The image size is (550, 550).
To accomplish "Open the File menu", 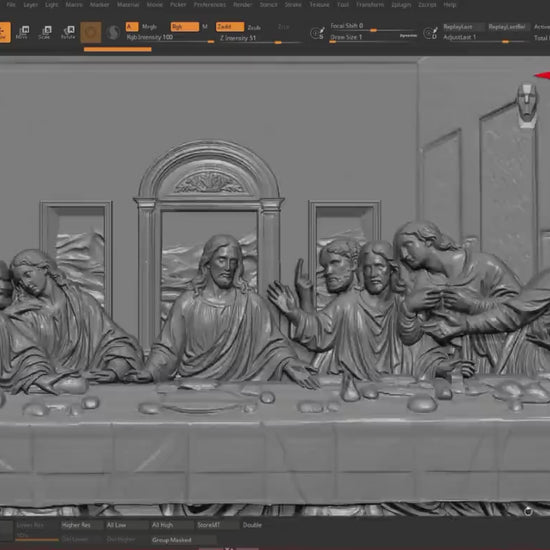I will [11, 5].
